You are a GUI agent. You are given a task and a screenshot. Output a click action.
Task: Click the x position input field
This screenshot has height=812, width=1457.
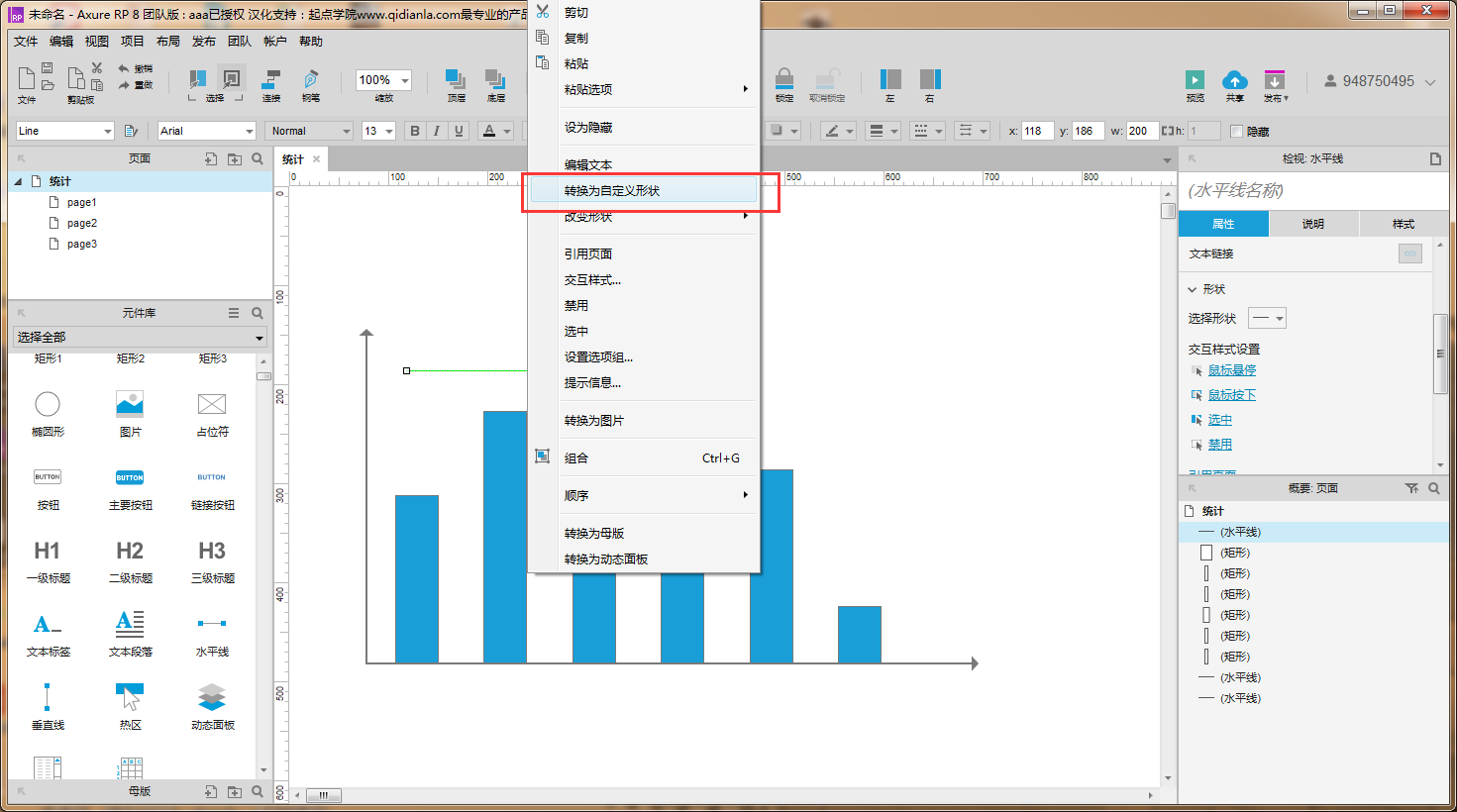click(x=1036, y=131)
